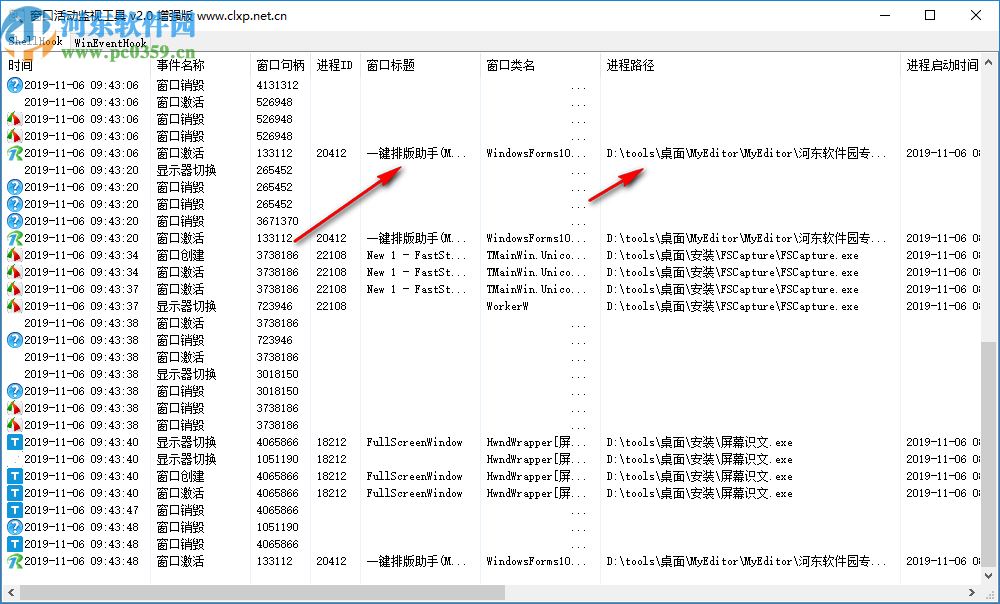Select process ID 22108 in 09:43:37 窗口激活 row
The width and height of the screenshot is (1000, 604).
pyautogui.click(x=332, y=289)
